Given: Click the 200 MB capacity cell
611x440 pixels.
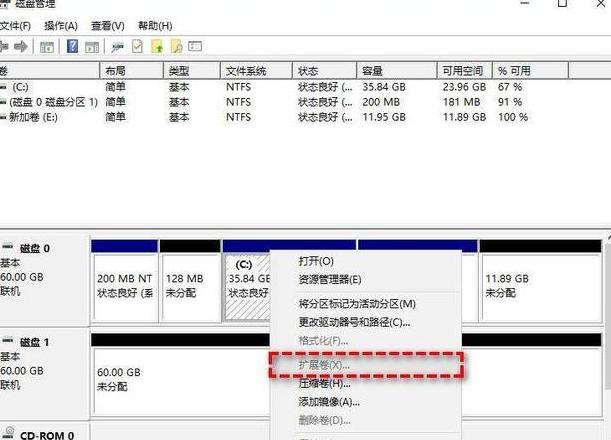Looking at the screenshot, I should [381, 102].
